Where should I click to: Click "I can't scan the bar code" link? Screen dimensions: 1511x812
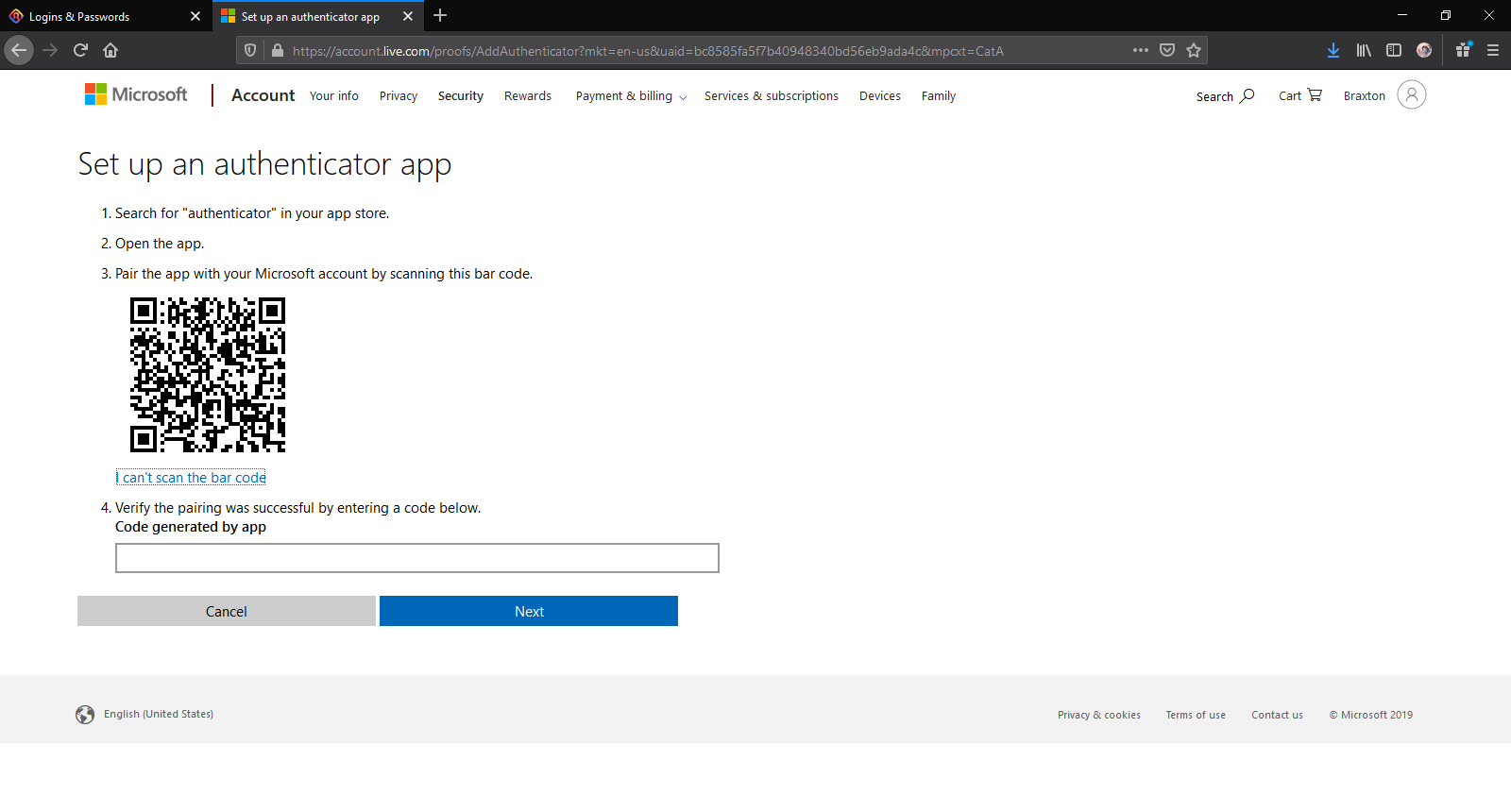191,478
